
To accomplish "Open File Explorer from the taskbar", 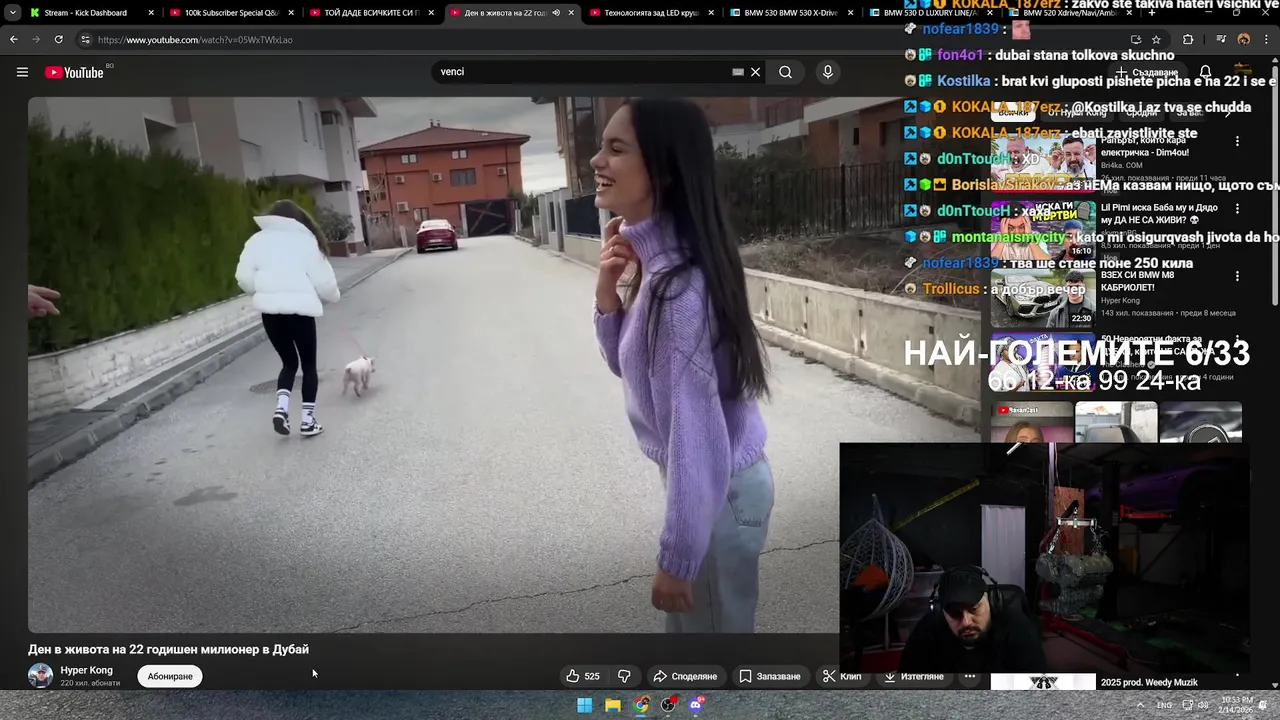I will pos(613,705).
